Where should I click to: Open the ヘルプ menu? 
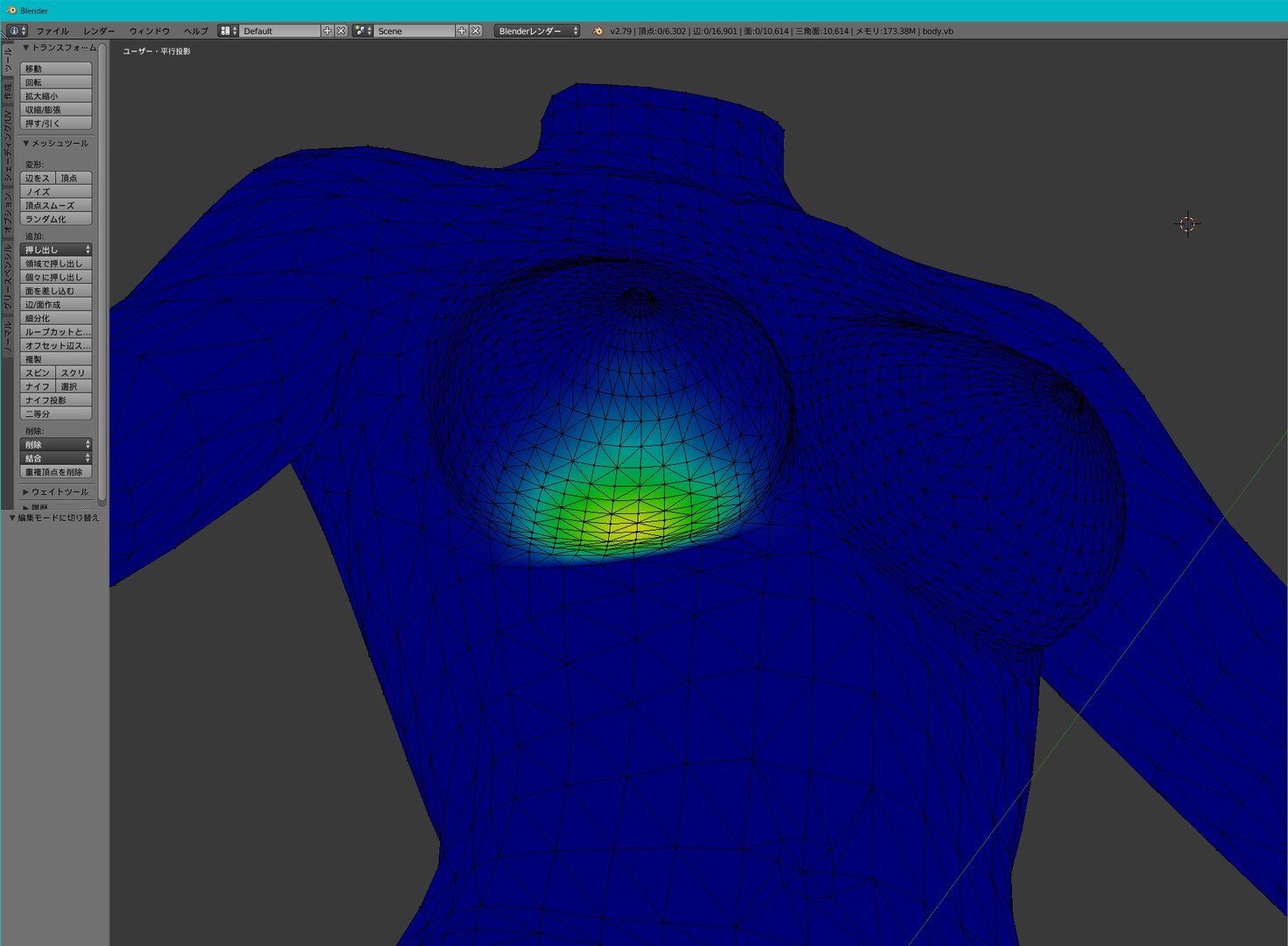[195, 31]
